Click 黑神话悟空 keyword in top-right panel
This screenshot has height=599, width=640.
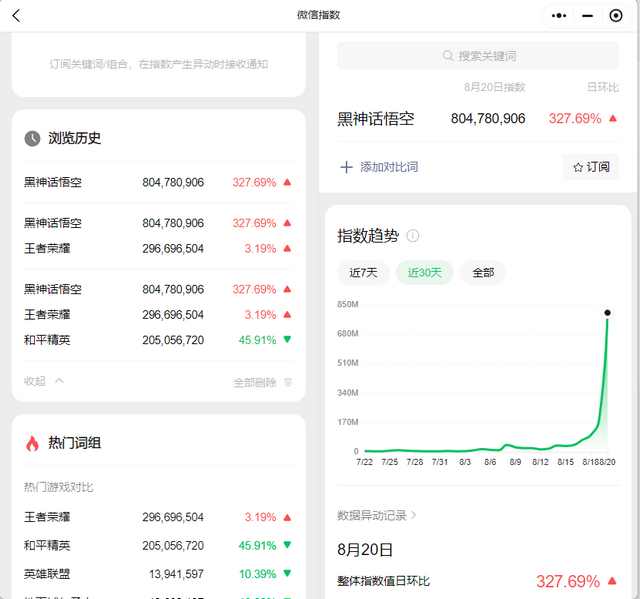[x=376, y=119]
